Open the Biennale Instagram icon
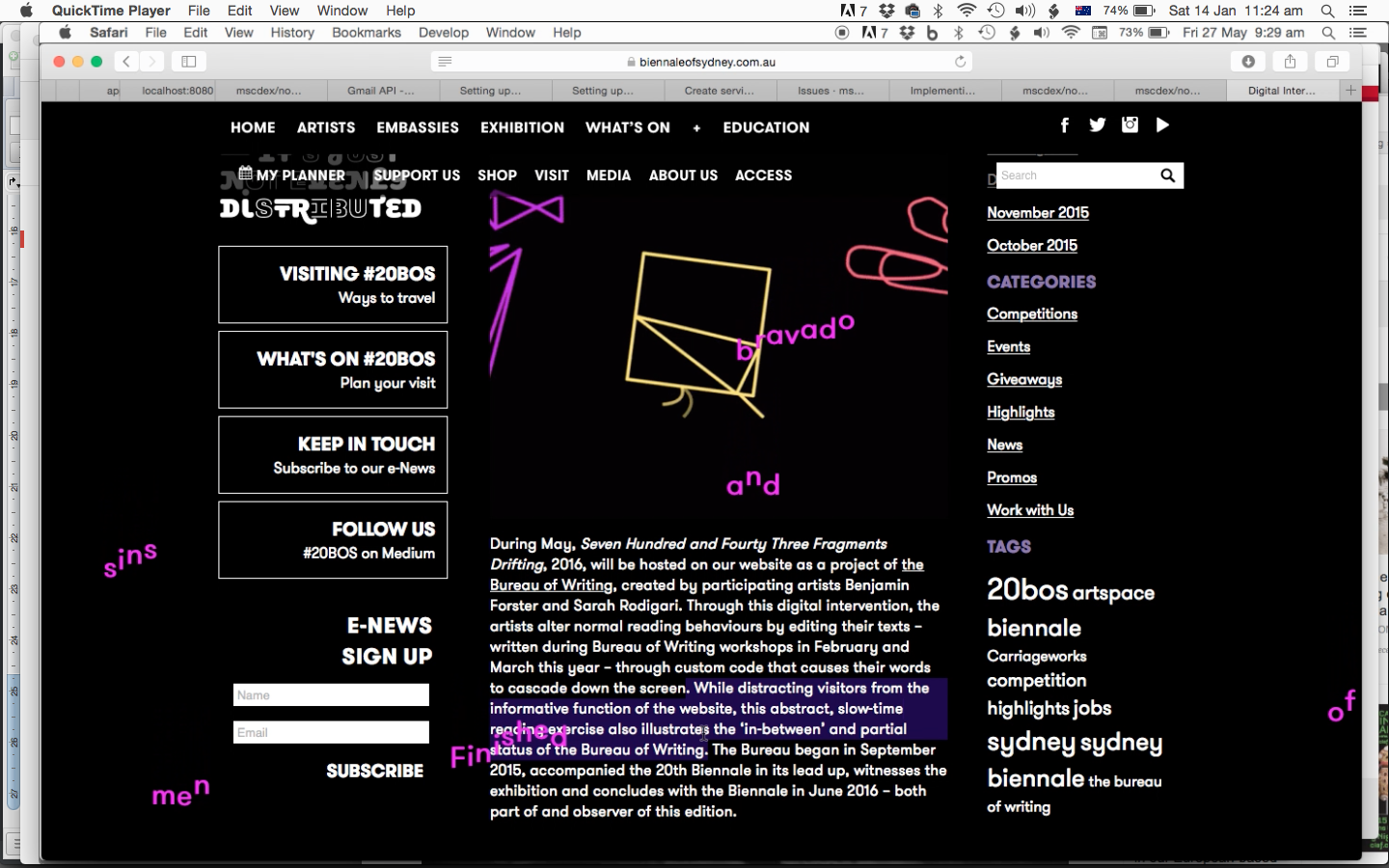 1130,125
